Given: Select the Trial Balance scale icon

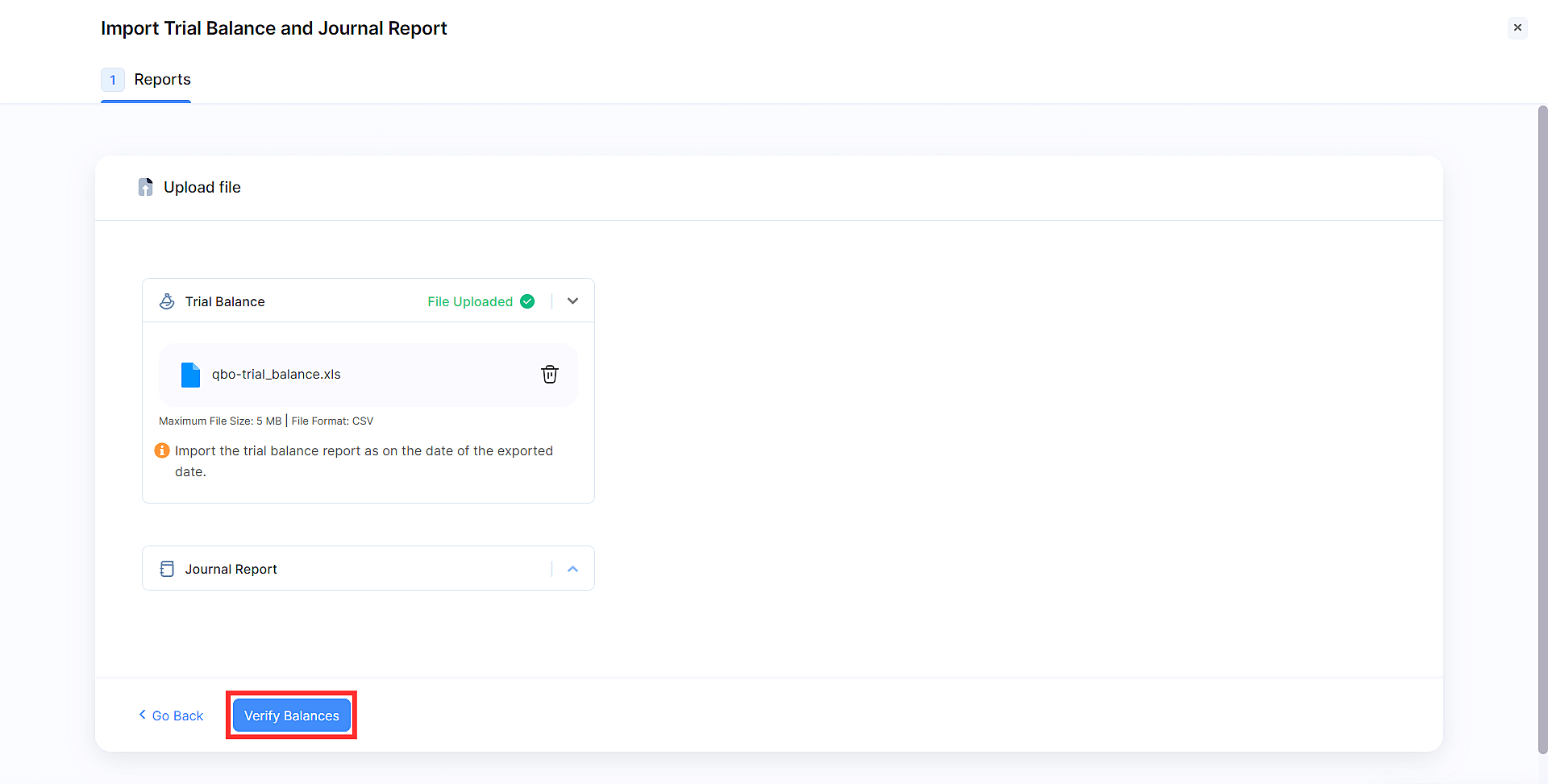Looking at the screenshot, I should 166,301.
